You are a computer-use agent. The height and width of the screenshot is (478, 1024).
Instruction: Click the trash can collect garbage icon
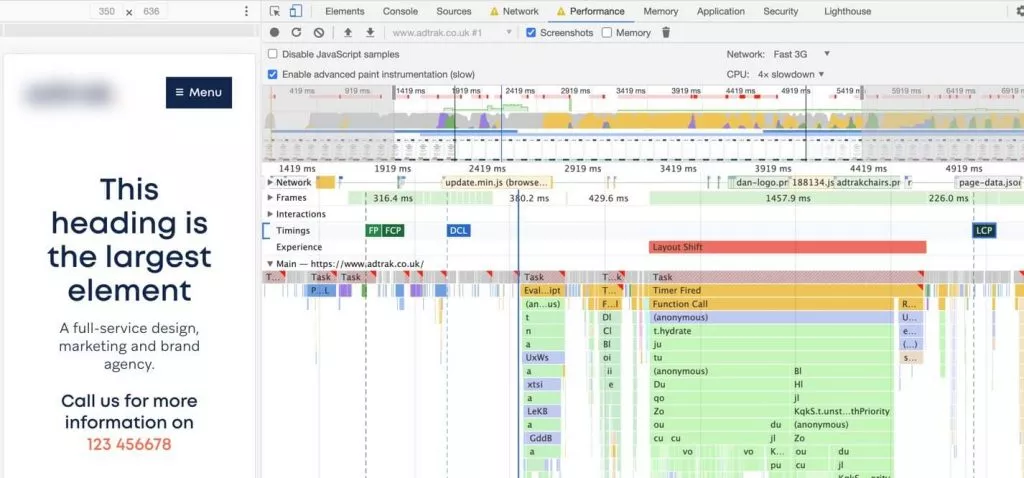pyautogui.click(x=666, y=33)
